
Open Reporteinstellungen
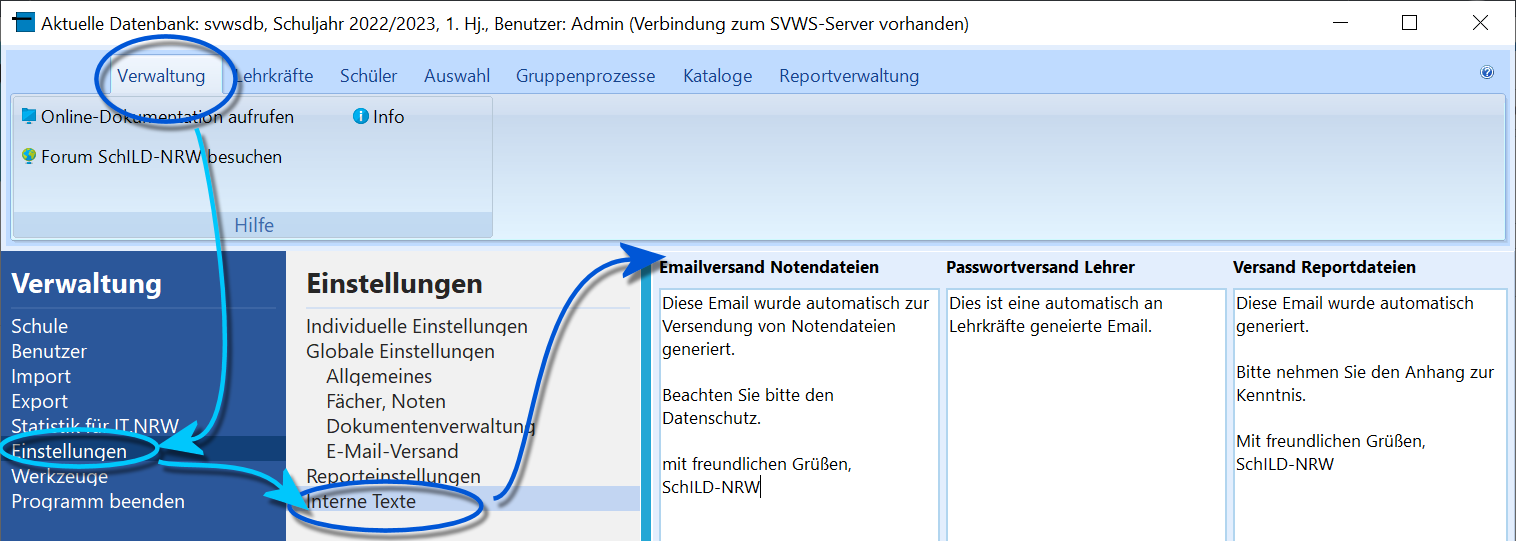393,476
